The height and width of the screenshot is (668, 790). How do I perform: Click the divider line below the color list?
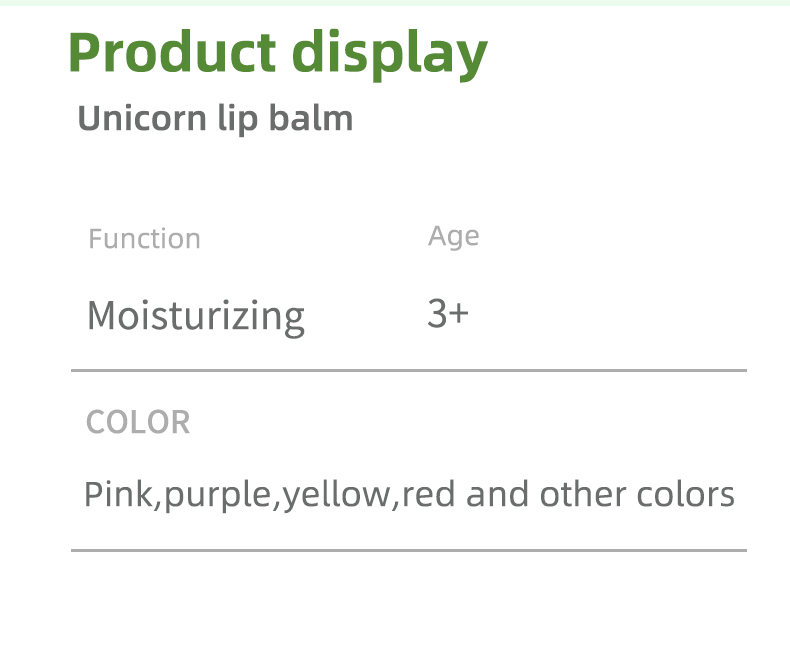(408, 550)
